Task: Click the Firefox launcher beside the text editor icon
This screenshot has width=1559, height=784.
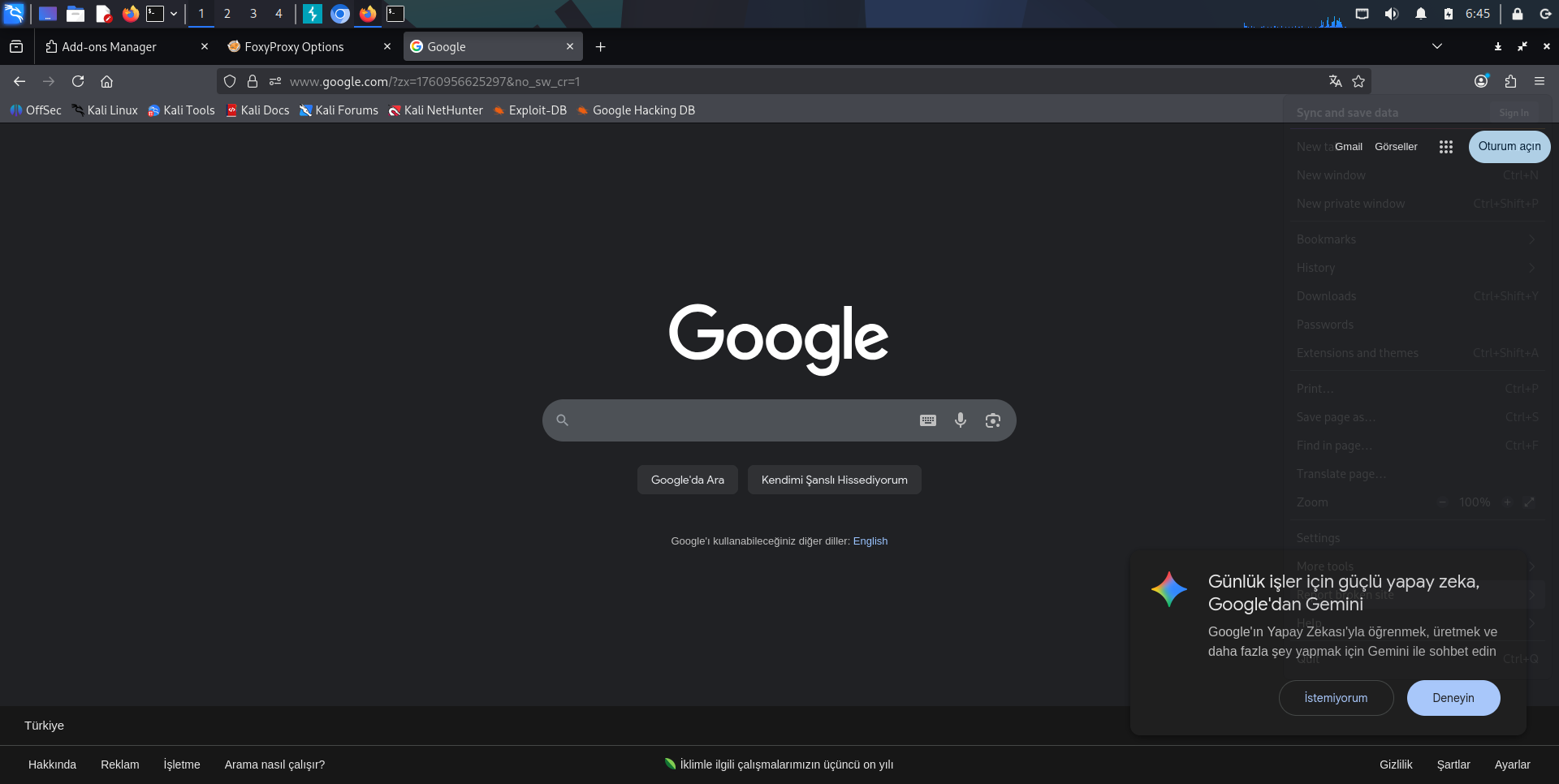Action: click(x=130, y=14)
